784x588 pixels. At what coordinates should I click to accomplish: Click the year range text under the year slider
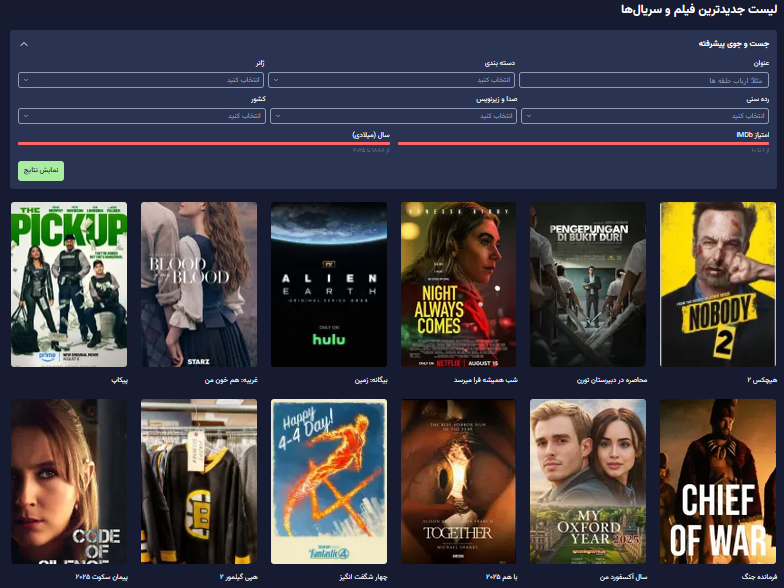click(371, 150)
